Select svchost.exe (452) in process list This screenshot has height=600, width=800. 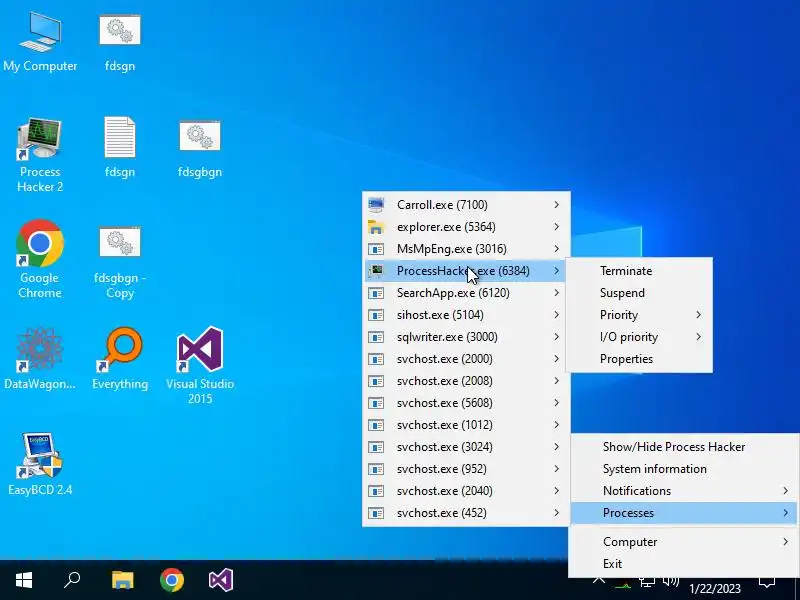tap(466, 513)
